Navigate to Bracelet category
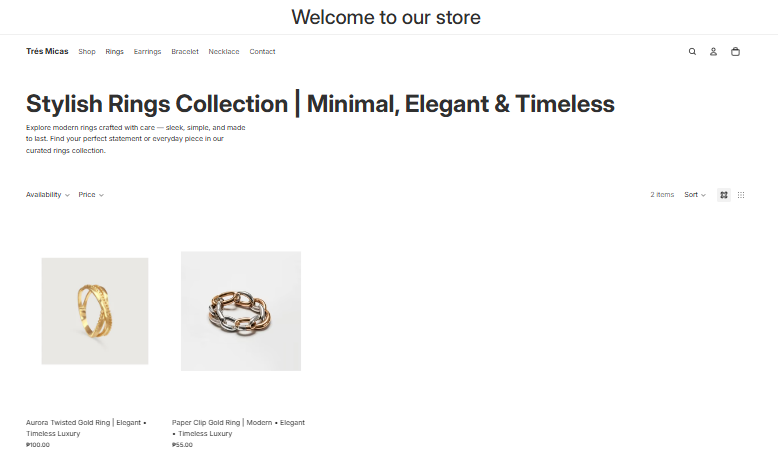The image size is (778, 474). 185,52
